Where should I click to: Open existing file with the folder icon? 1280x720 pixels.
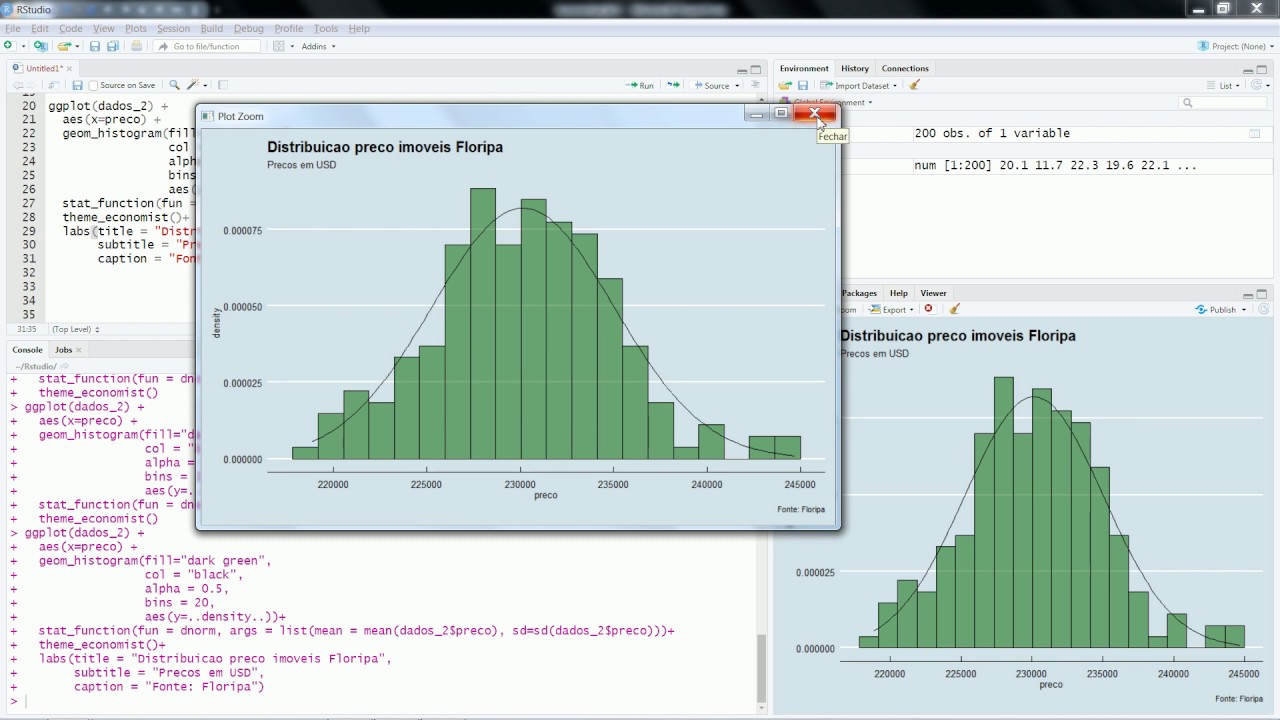coord(63,46)
